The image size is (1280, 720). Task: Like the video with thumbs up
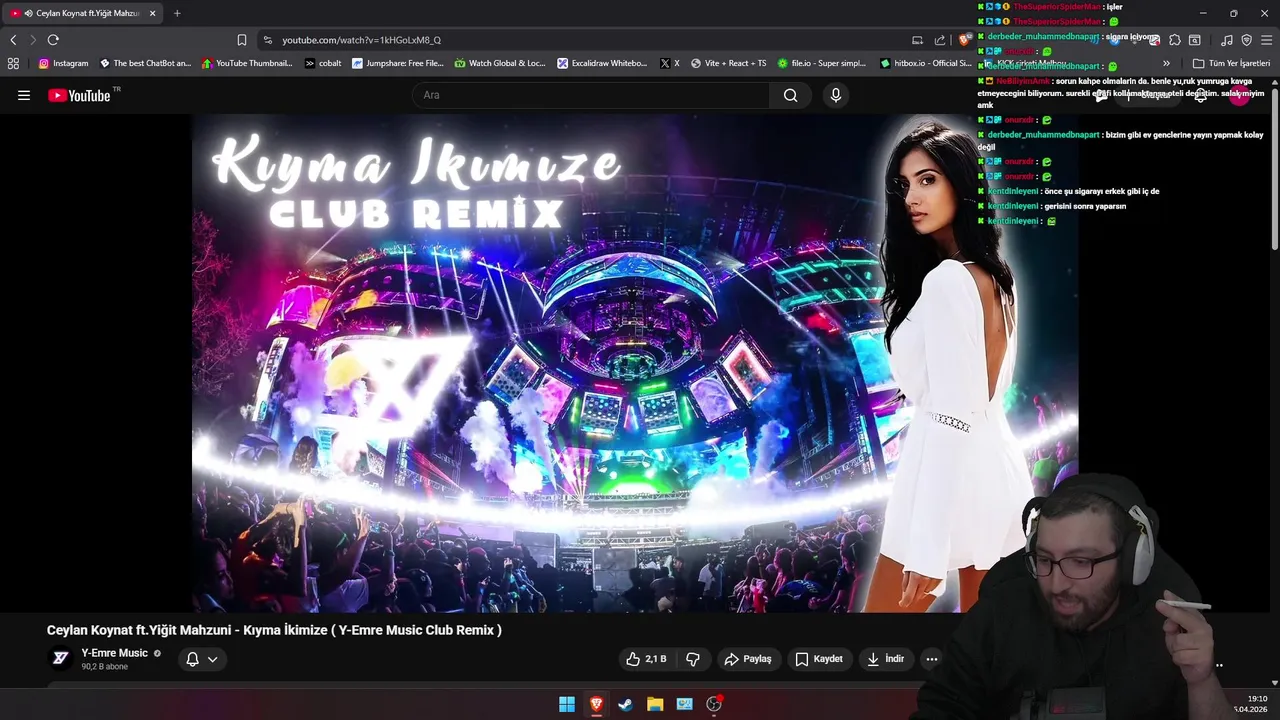pos(646,659)
